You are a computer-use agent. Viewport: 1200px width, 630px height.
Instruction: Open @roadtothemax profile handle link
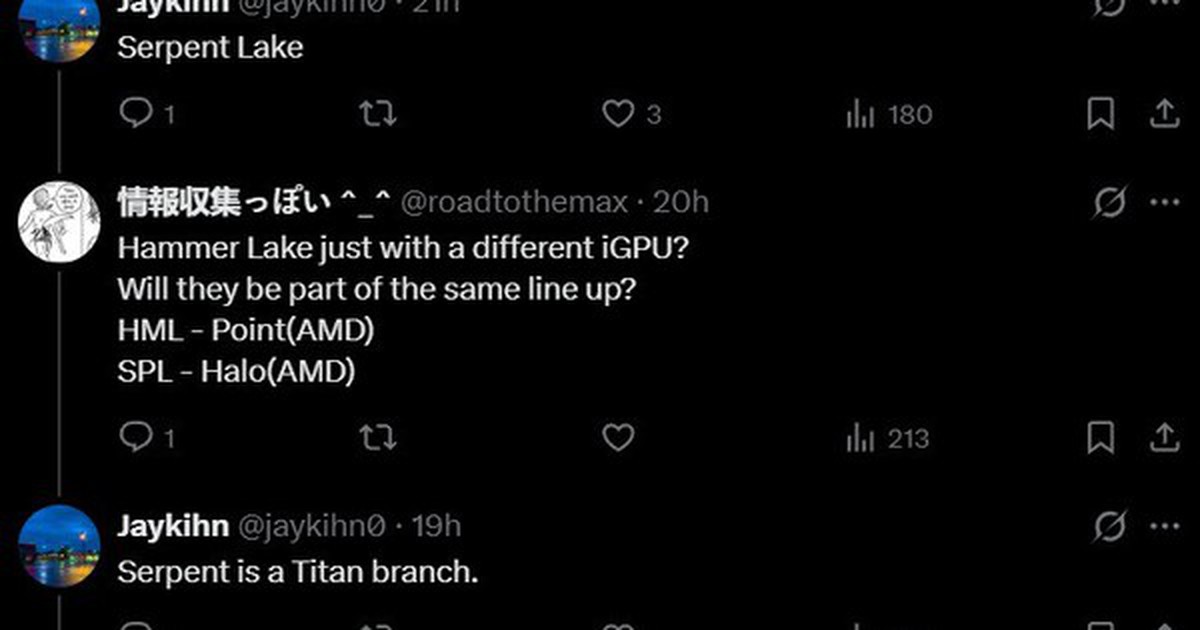[x=514, y=203]
